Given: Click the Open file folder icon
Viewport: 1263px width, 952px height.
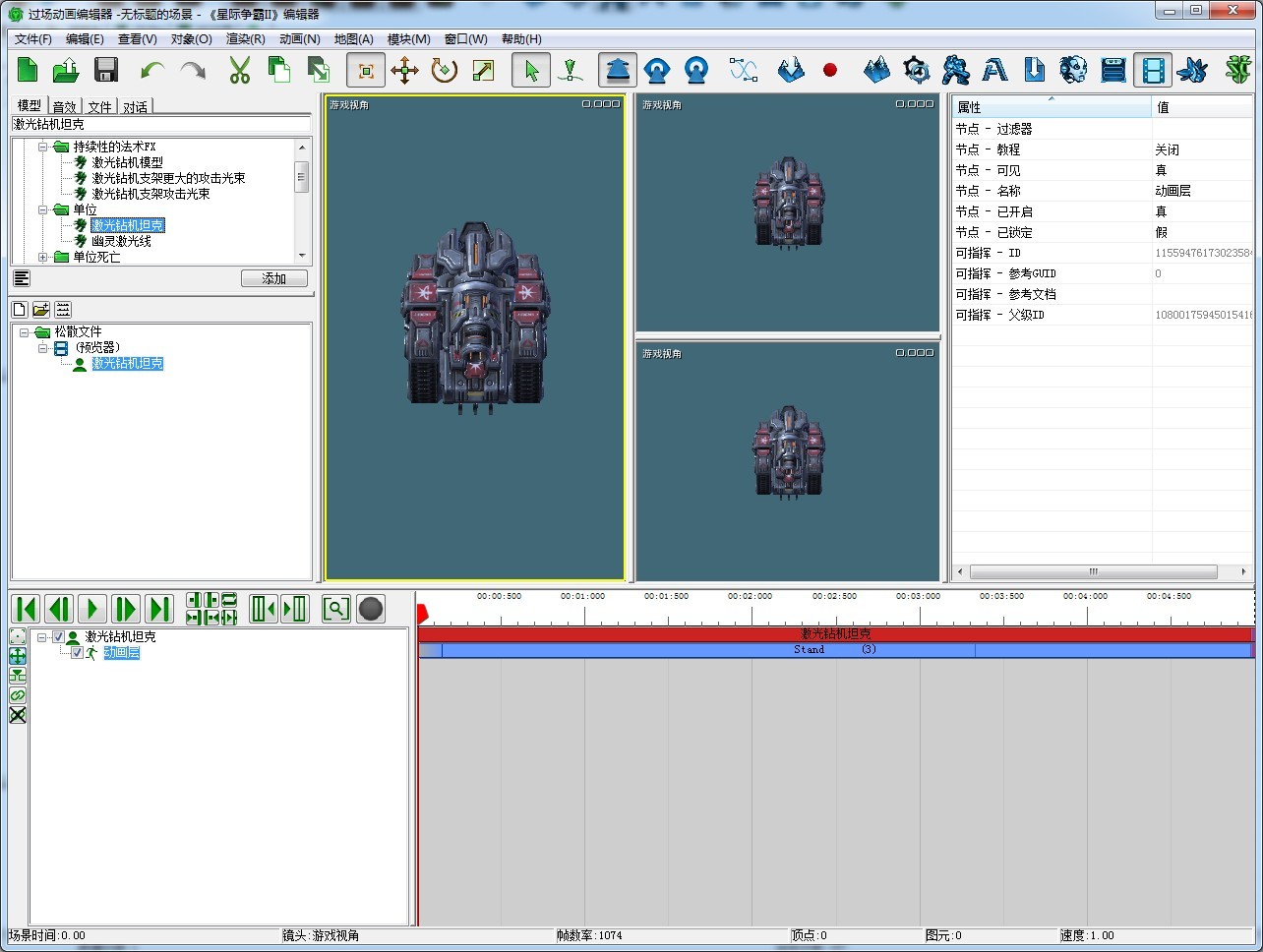Looking at the screenshot, I should [x=66, y=70].
